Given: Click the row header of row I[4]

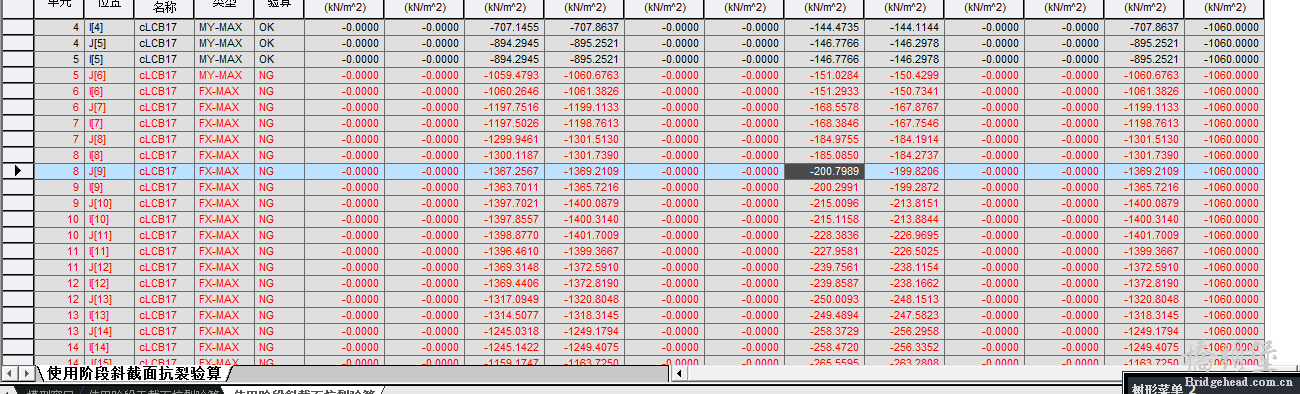Looking at the screenshot, I should point(17,27).
